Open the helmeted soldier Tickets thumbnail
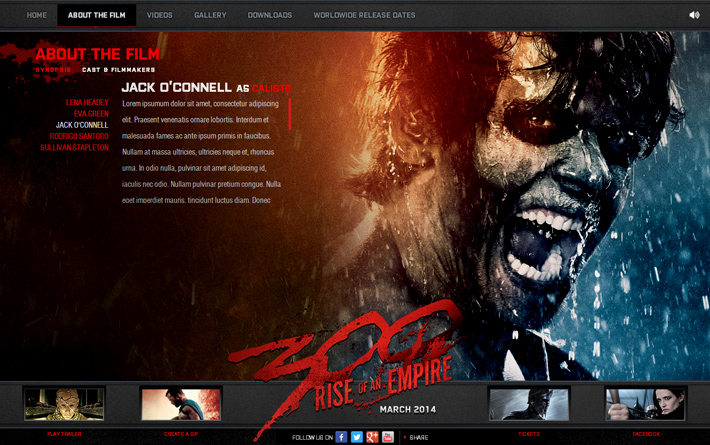Screen dimensions: 710x445 [x=529, y=404]
